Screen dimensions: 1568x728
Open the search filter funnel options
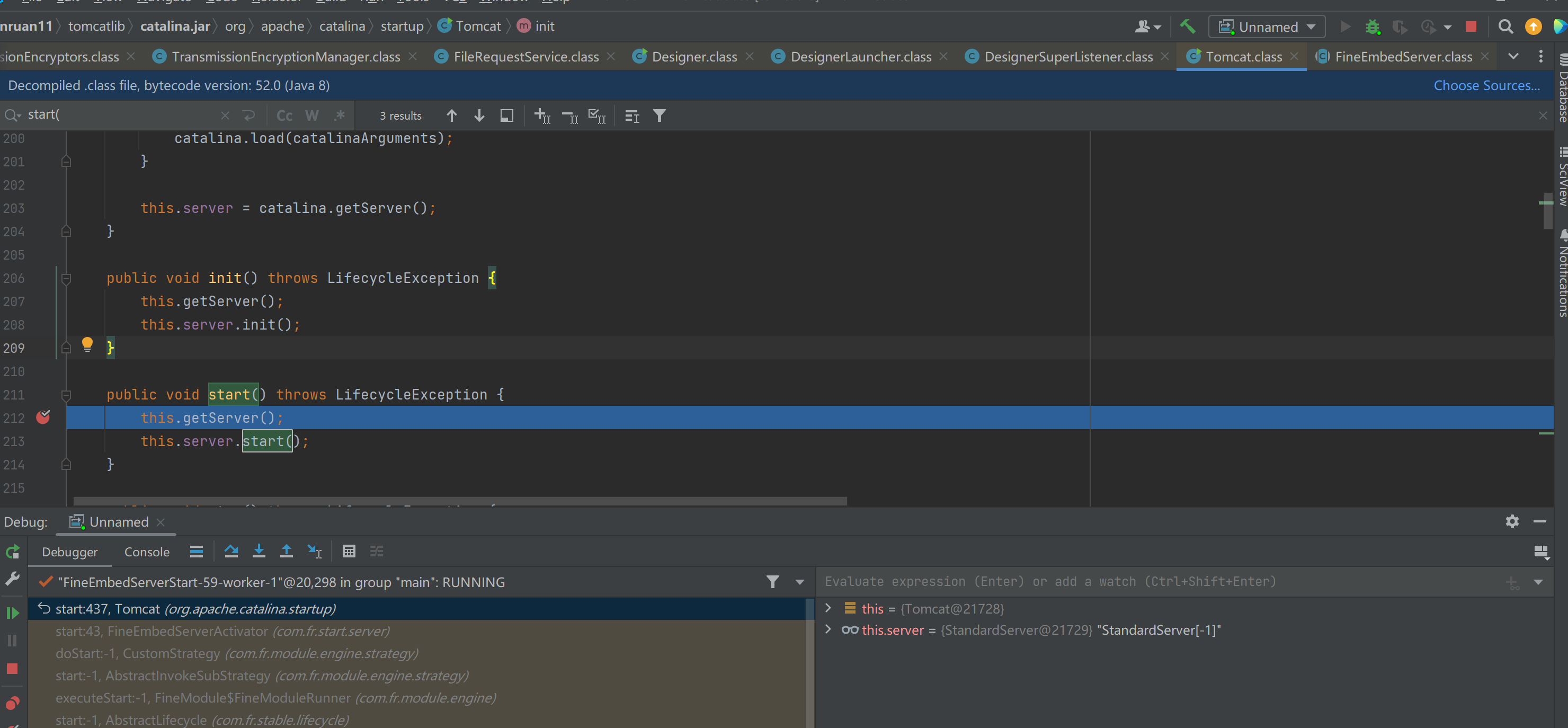tap(659, 116)
